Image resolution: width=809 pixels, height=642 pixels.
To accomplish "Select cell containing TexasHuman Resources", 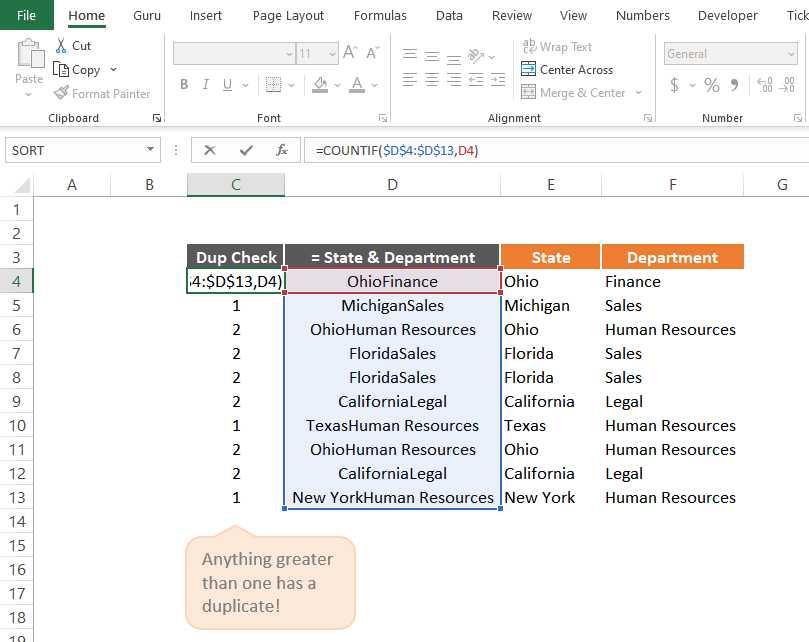I will point(392,426).
